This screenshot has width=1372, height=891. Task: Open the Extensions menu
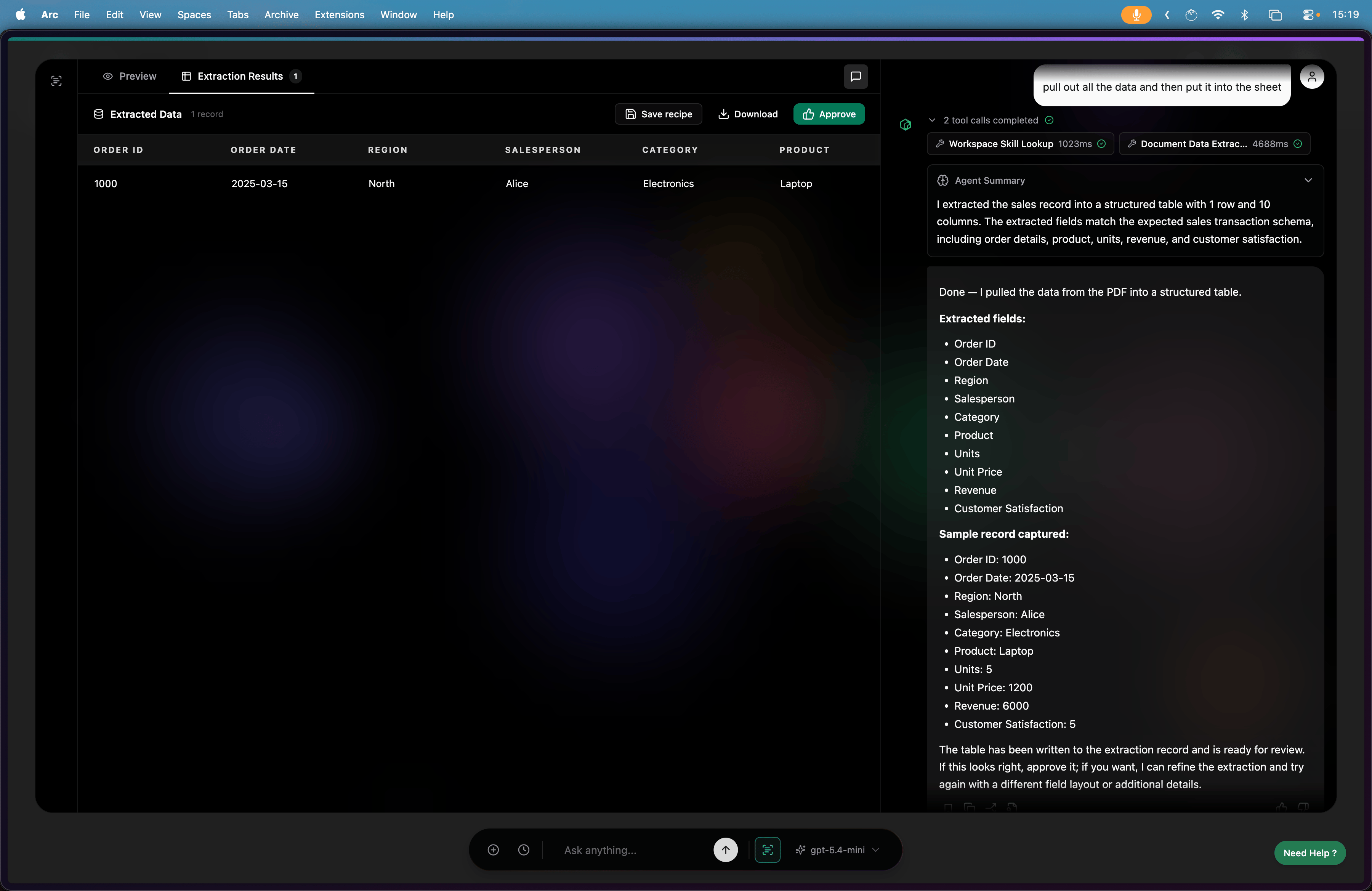pyautogui.click(x=339, y=14)
